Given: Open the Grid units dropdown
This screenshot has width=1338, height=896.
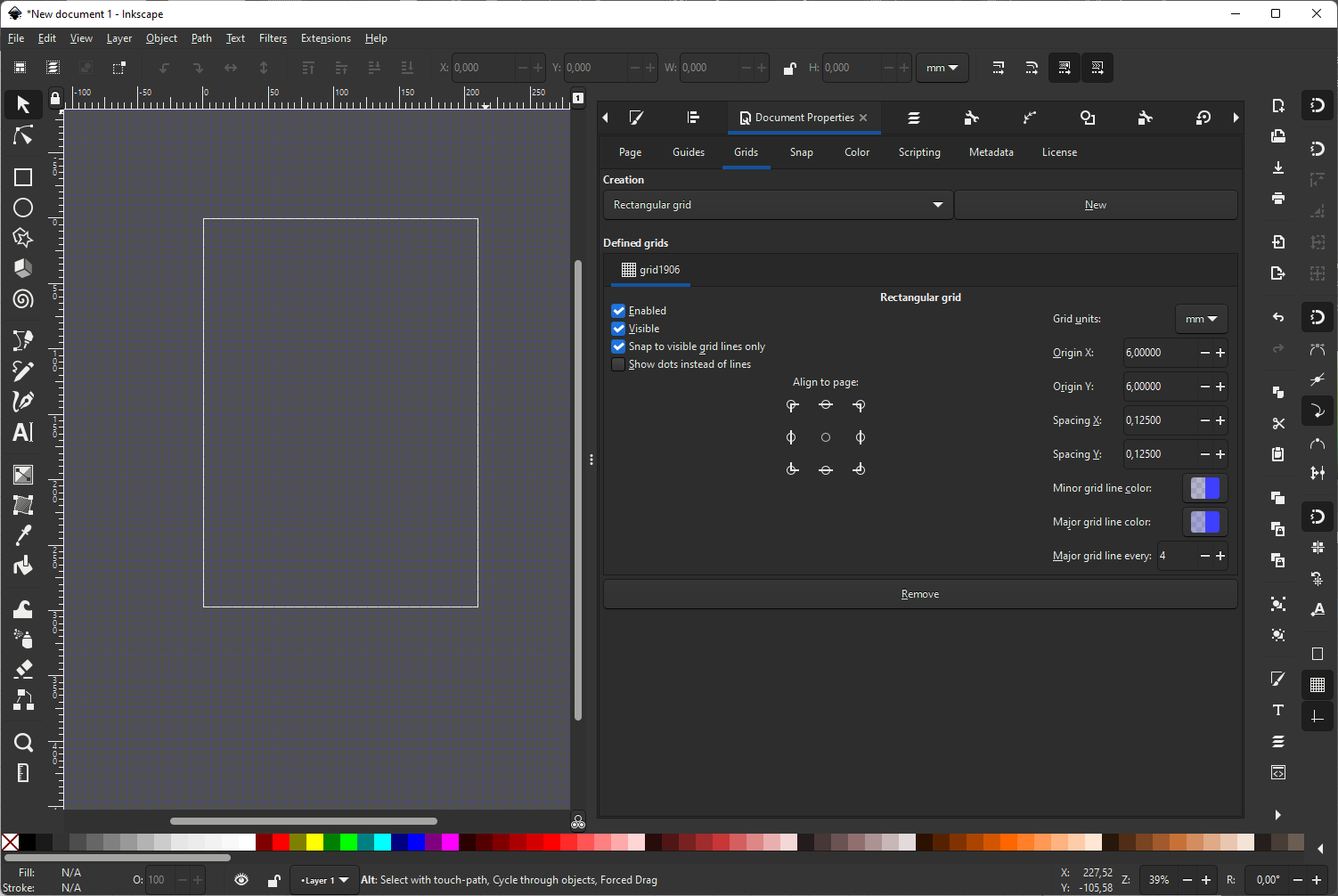Looking at the screenshot, I should tap(1201, 318).
